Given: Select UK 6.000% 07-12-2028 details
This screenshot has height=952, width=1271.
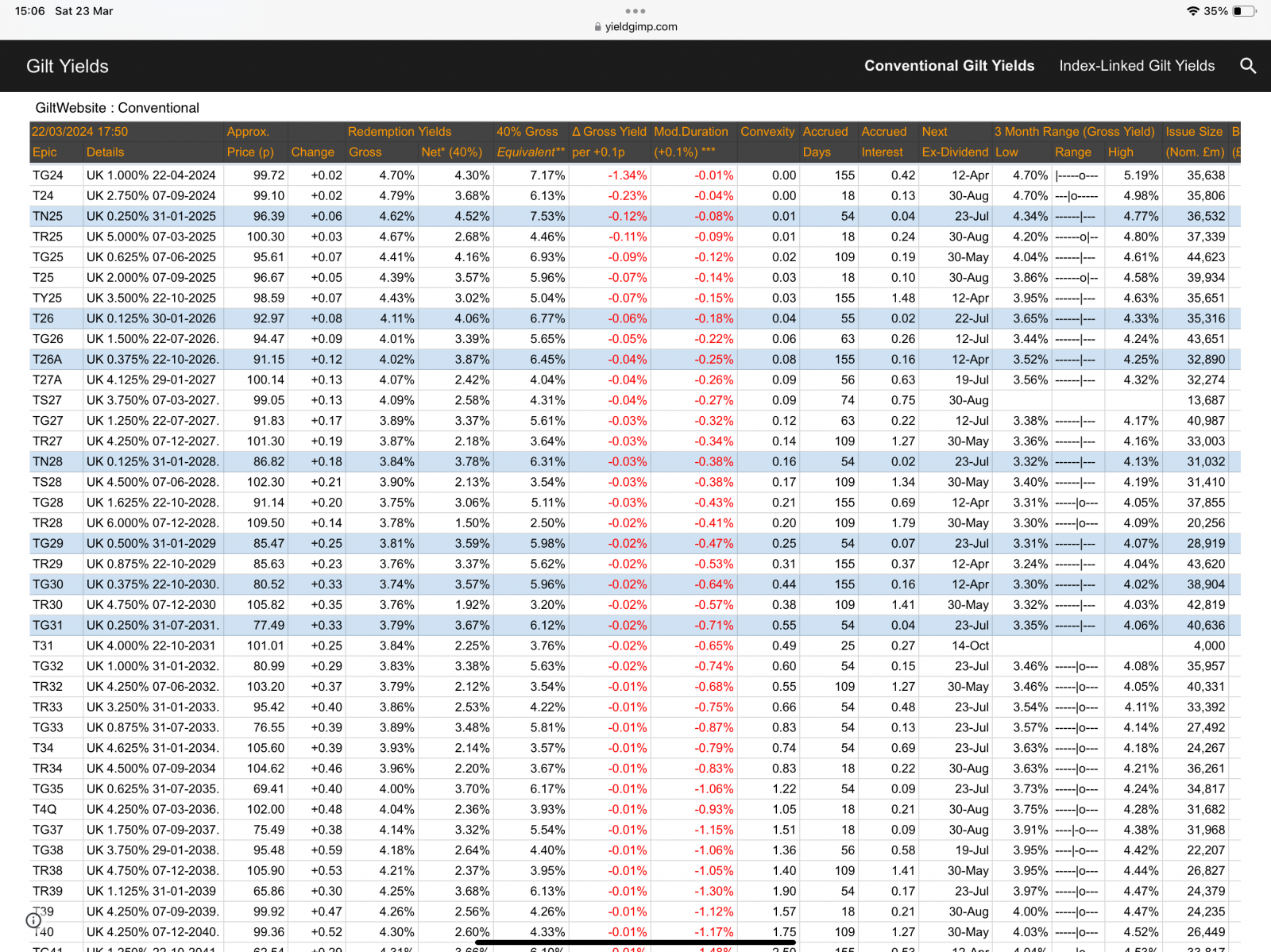Looking at the screenshot, I should [x=153, y=523].
